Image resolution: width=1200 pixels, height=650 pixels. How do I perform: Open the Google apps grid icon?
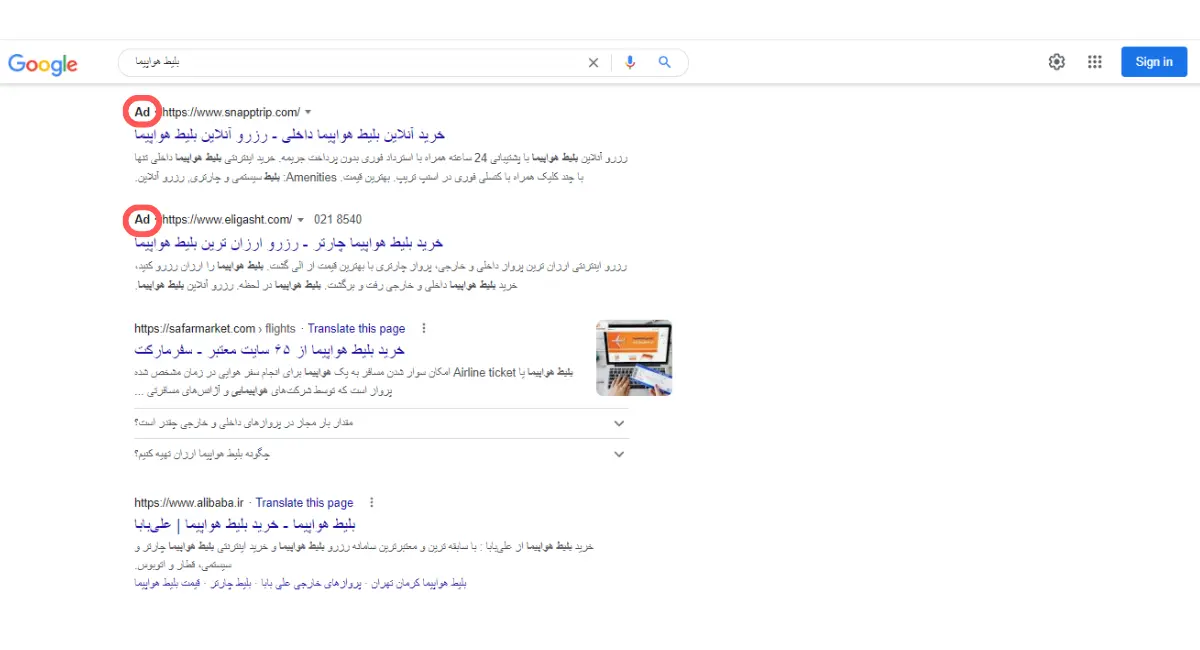click(x=1095, y=62)
